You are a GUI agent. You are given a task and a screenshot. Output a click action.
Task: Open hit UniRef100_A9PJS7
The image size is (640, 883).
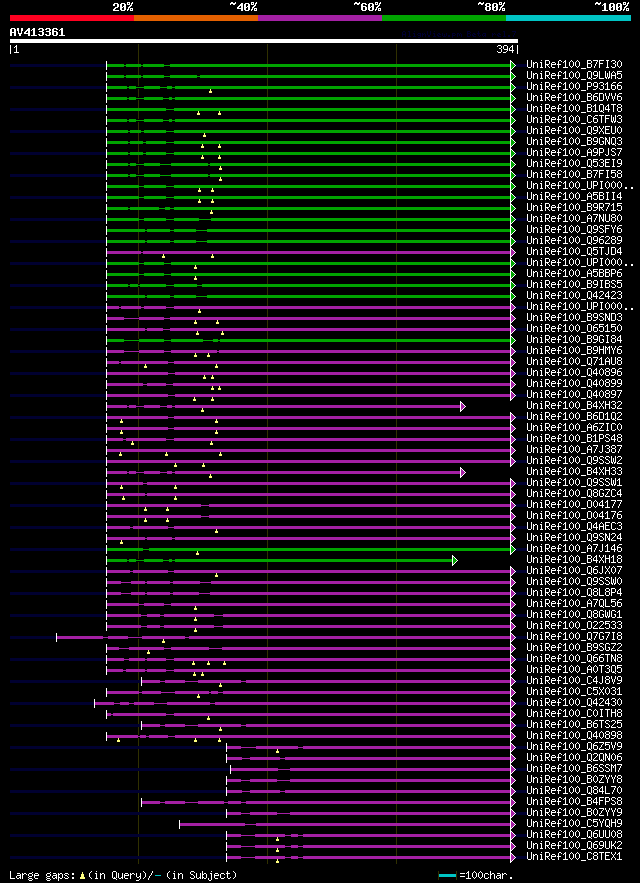[574, 153]
